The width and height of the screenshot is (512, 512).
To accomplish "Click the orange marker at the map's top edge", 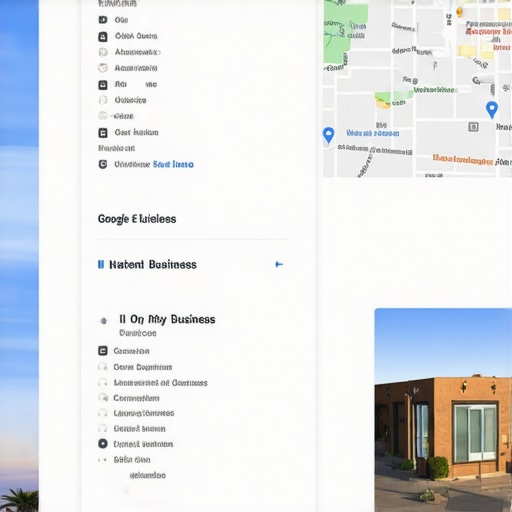I will tap(459, 12).
